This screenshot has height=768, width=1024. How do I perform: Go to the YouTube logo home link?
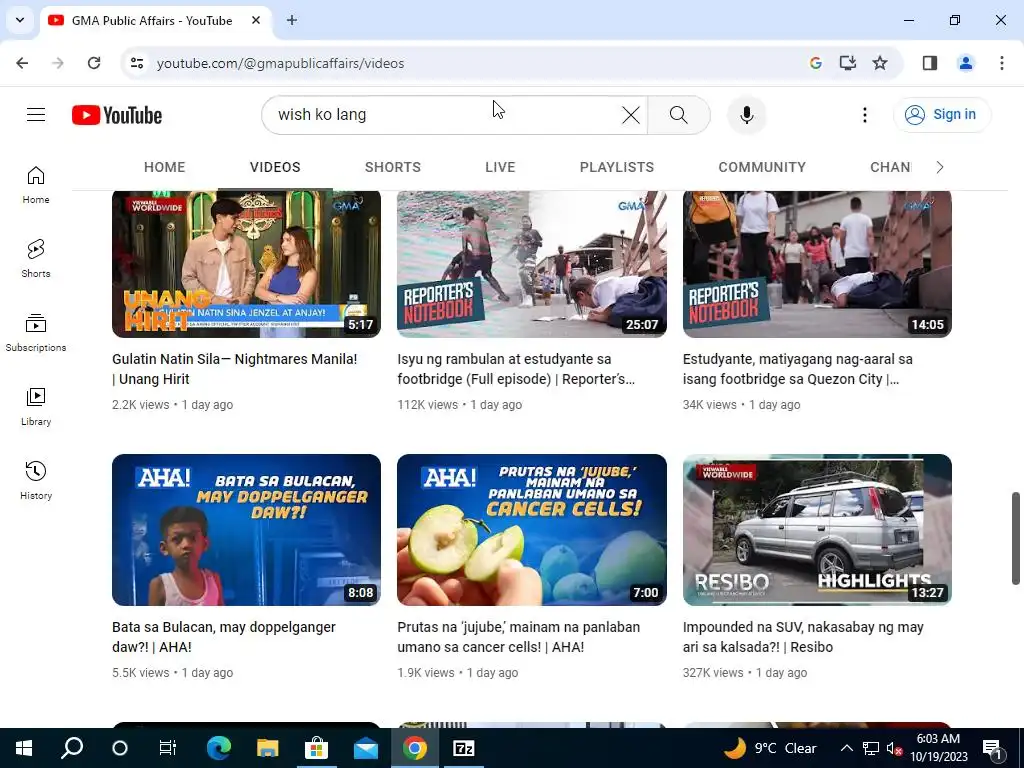(x=117, y=115)
